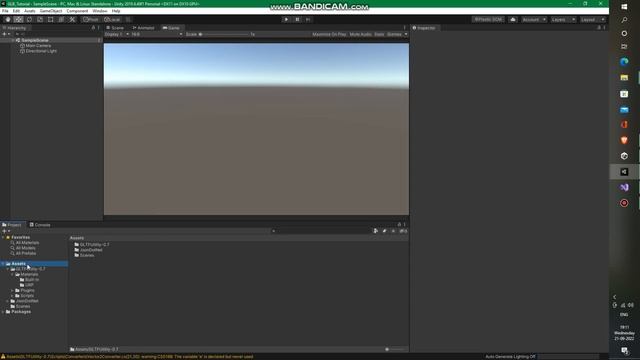Select Directional Light in Hierarchy
Screen dimensions: 640x360
(41, 51)
